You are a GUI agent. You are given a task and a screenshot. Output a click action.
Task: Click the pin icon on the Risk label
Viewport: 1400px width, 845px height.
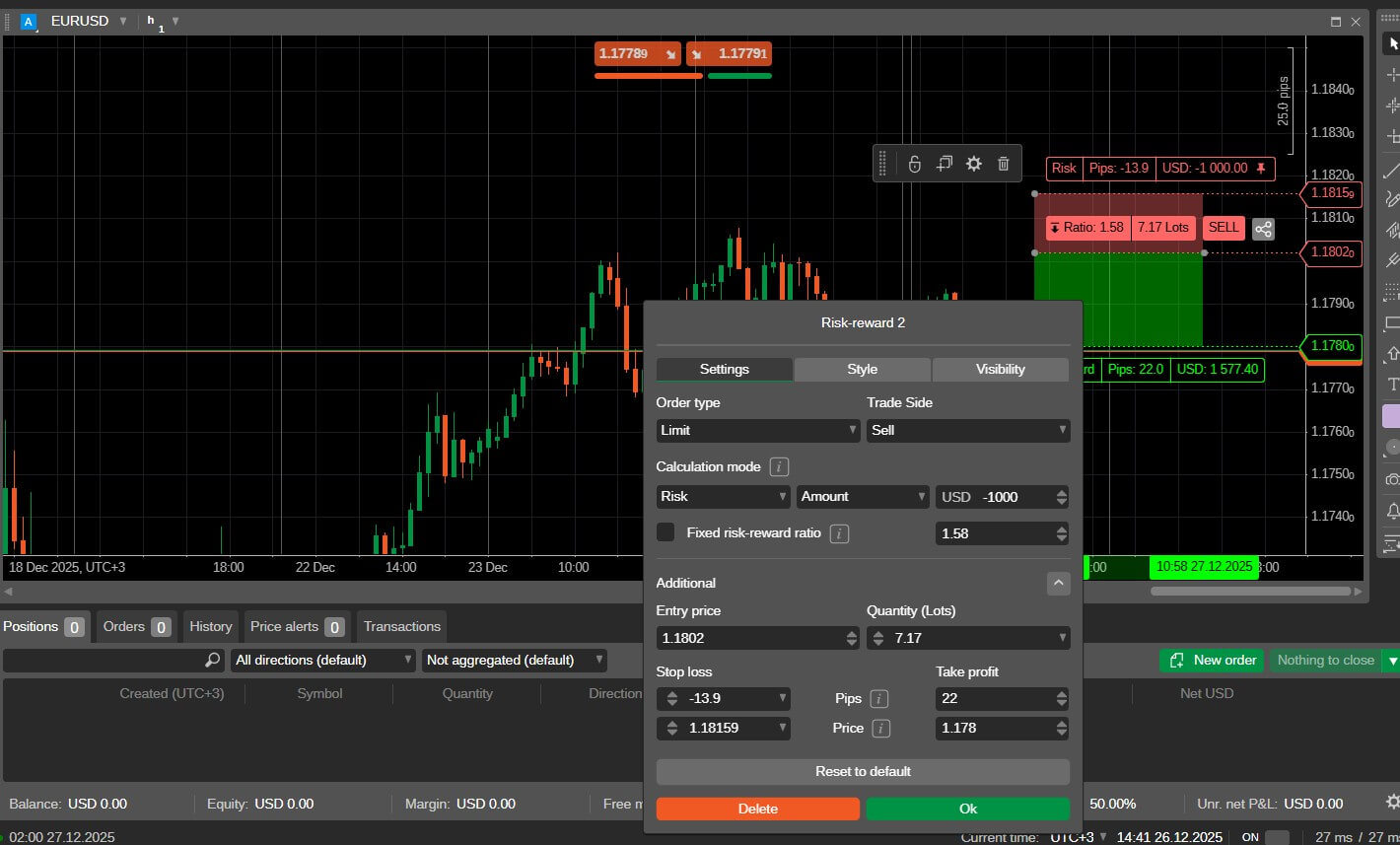pyautogui.click(x=1261, y=169)
